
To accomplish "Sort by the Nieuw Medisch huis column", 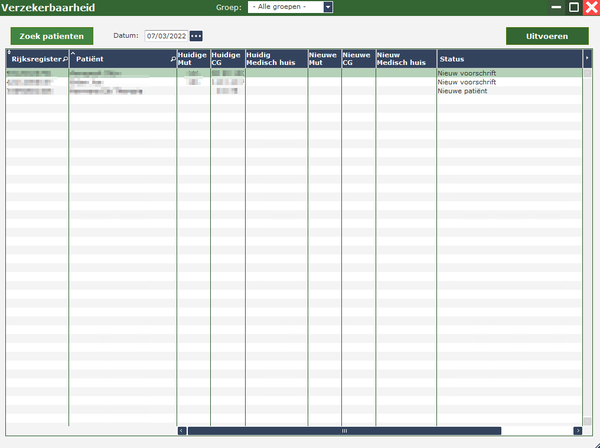I will (405, 59).
